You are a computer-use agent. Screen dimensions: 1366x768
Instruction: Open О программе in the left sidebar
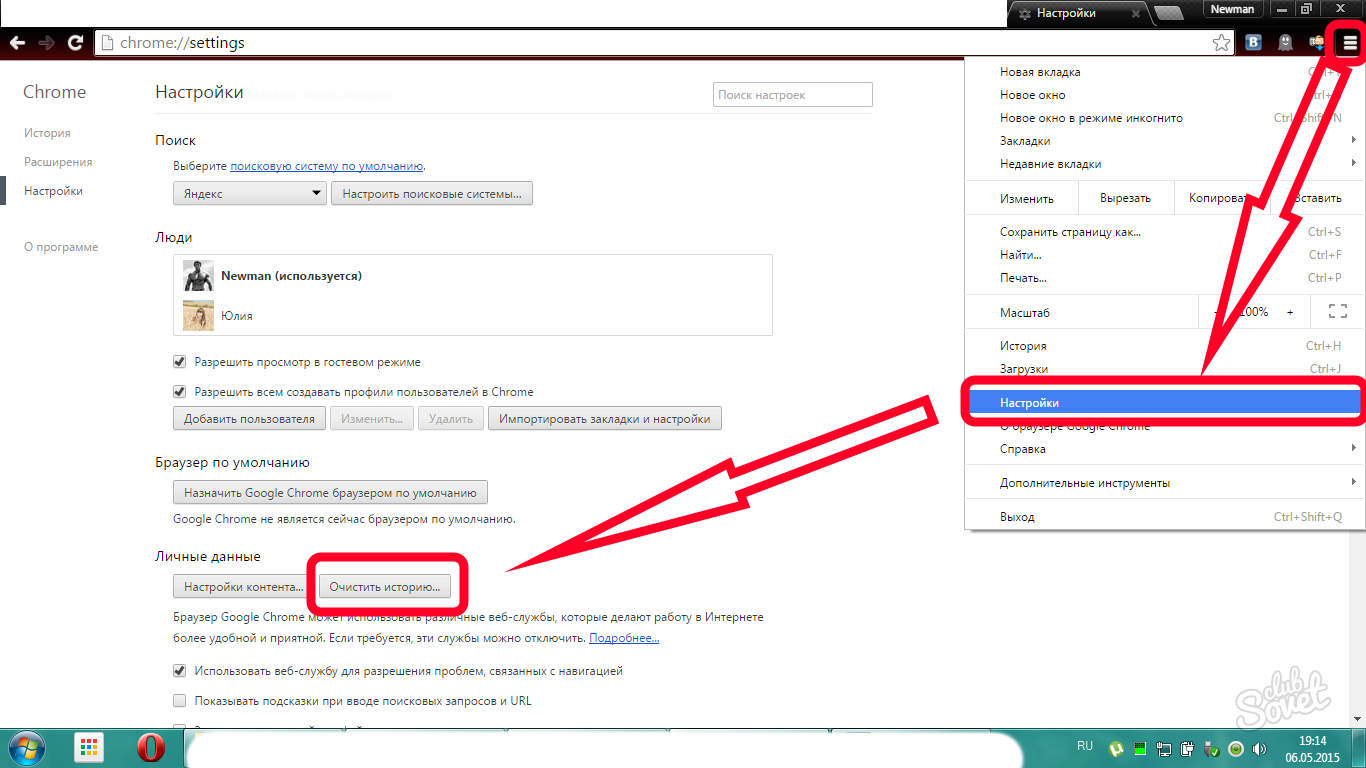(x=61, y=247)
